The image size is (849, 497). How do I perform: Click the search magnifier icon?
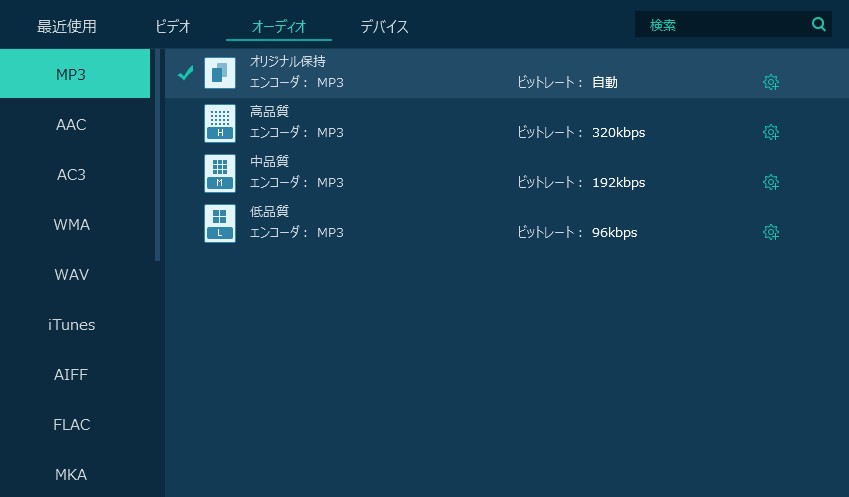pos(819,24)
